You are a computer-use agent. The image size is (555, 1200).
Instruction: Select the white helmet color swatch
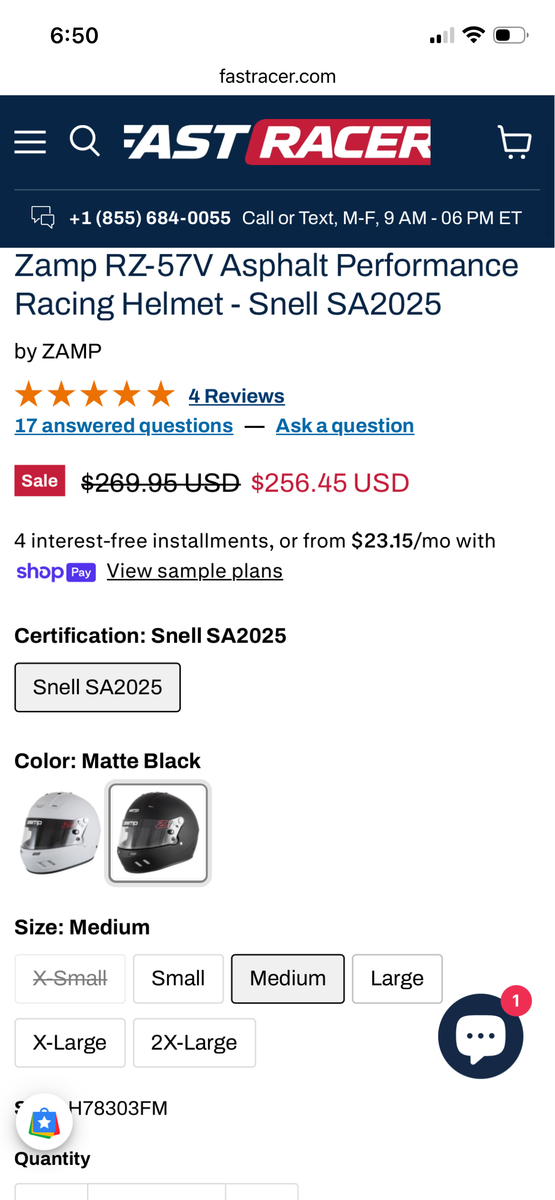(59, 834)
